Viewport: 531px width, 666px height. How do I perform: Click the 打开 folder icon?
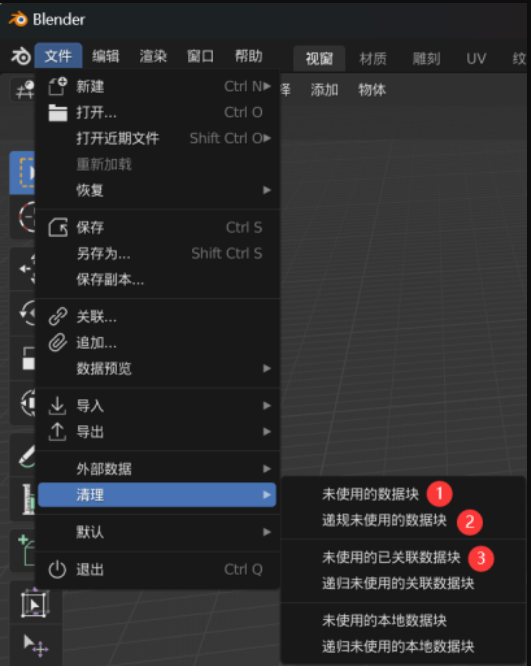(58, 113)
